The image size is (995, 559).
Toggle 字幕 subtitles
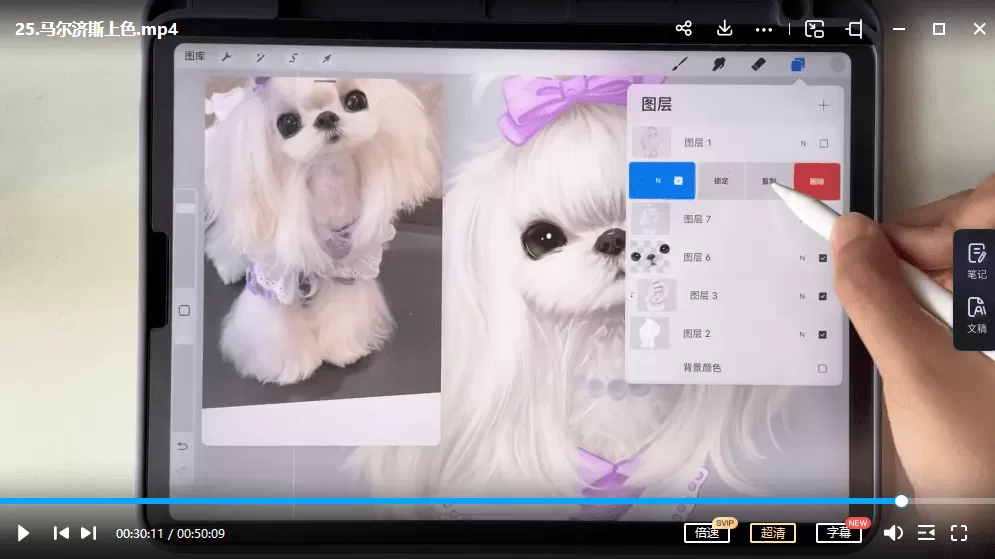pyautogui.click(x=838, y=533)
